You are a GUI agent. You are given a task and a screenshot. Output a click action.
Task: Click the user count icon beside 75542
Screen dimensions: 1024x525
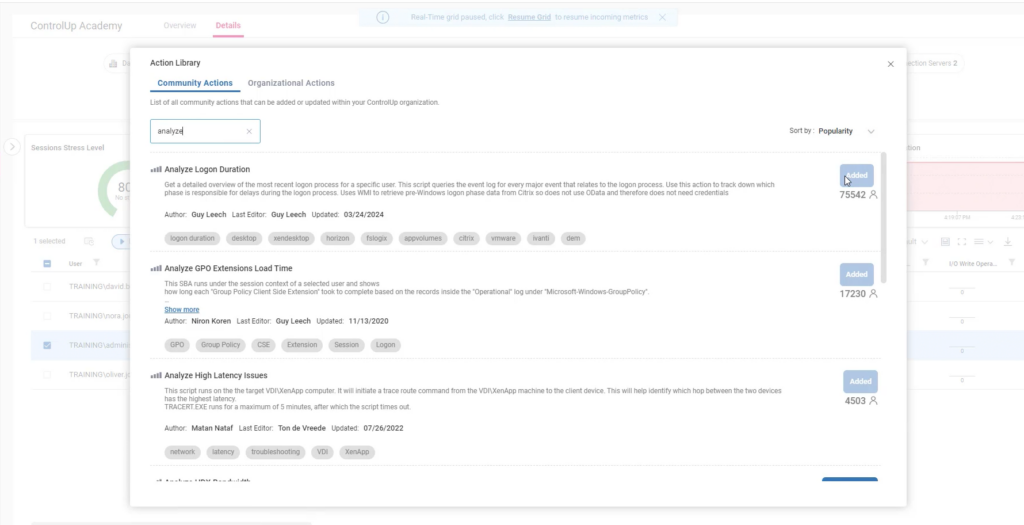873,195
